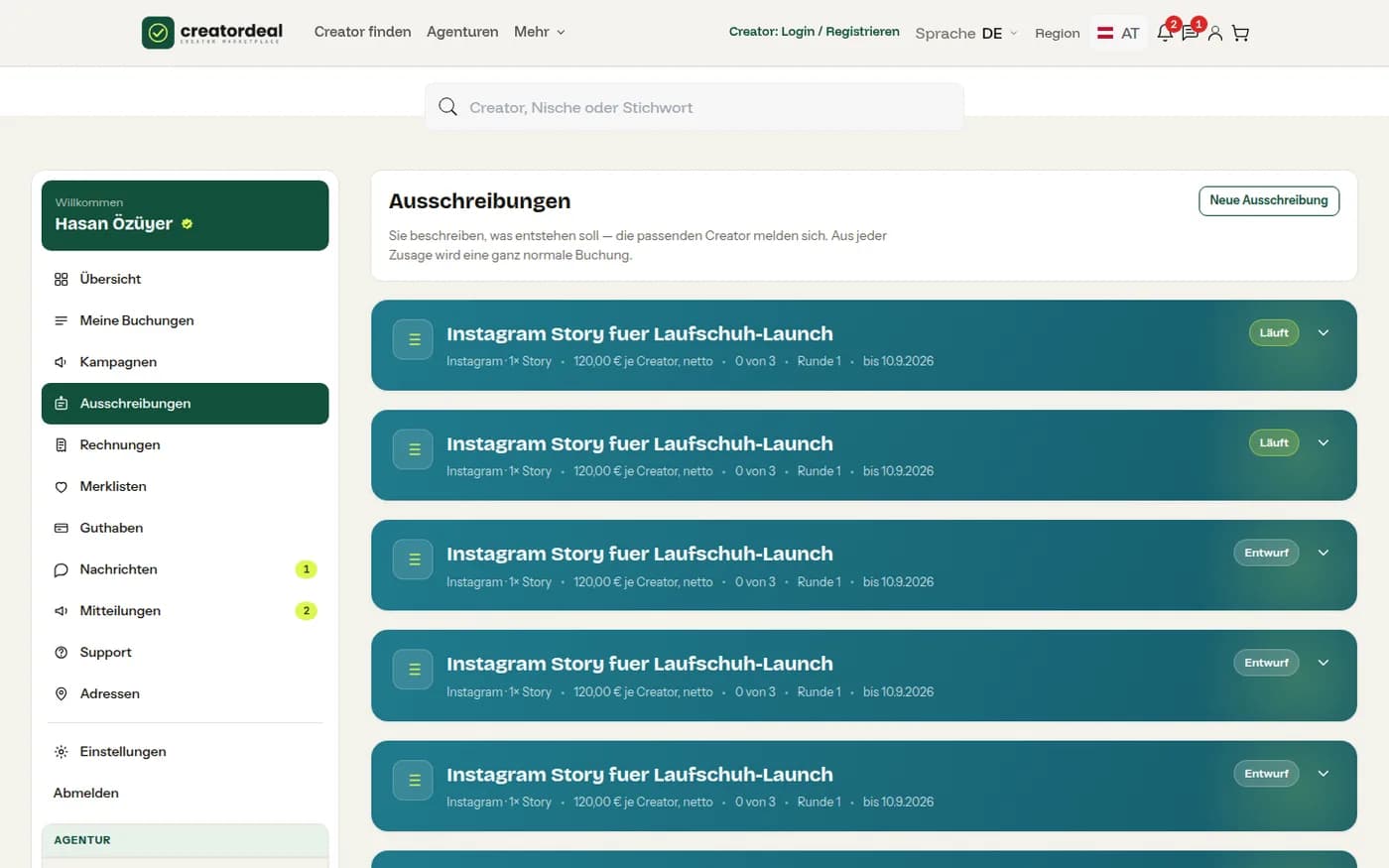Screen dimensions: 1389x868
Task: Open the shopping cart icon
Action: click(1240, 33)
